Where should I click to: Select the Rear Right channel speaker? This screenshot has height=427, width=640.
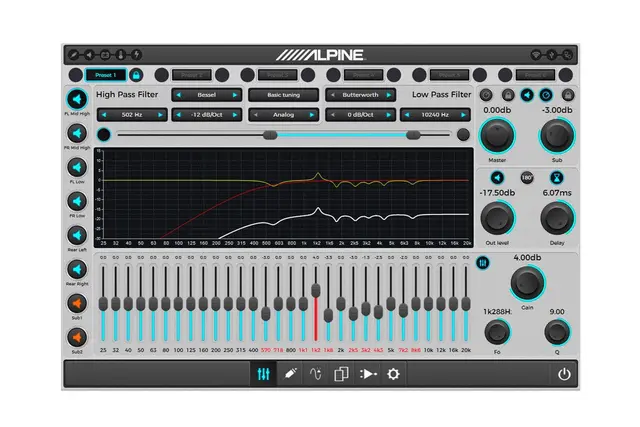click(x=77, y=269)
